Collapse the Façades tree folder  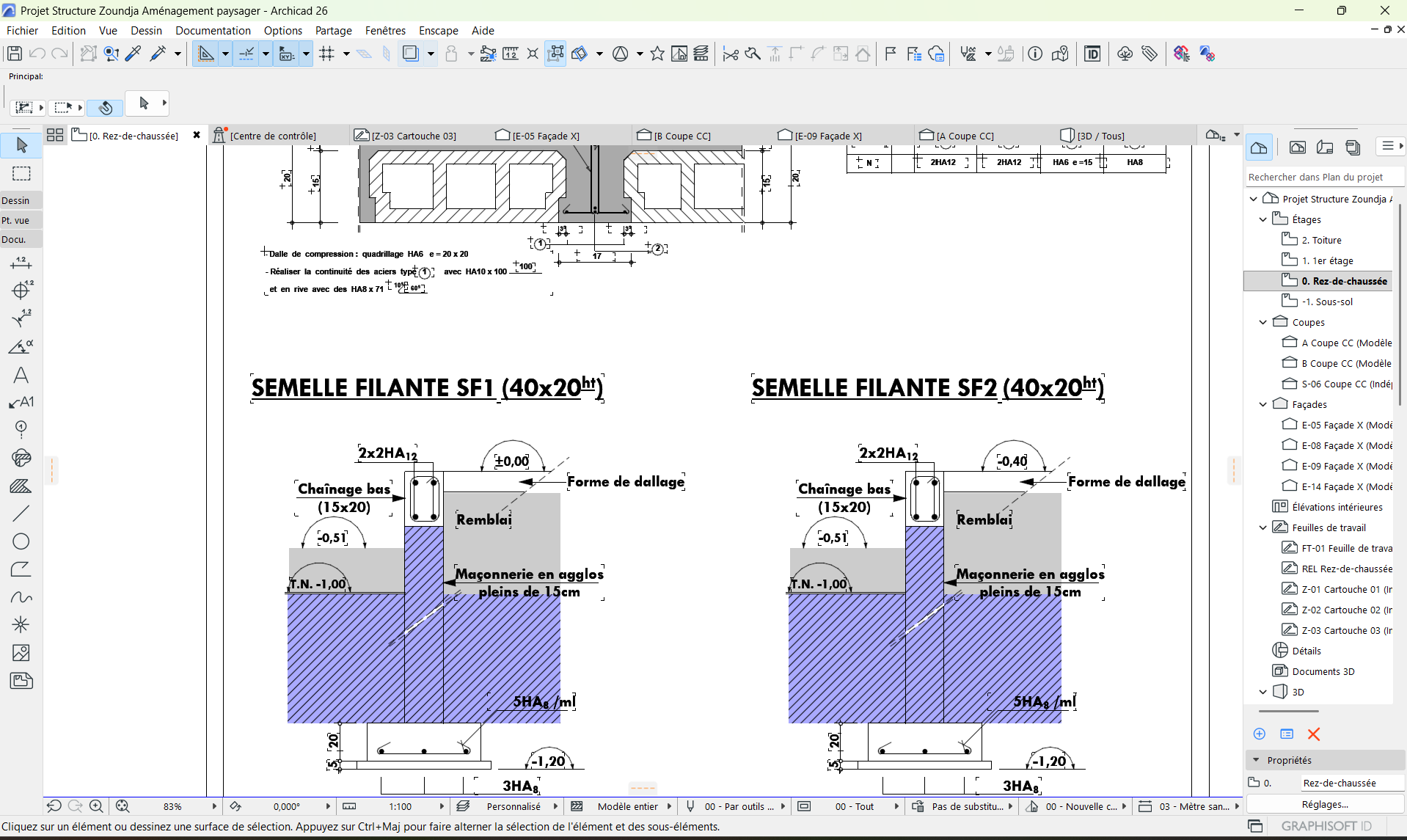point(1262,404)
